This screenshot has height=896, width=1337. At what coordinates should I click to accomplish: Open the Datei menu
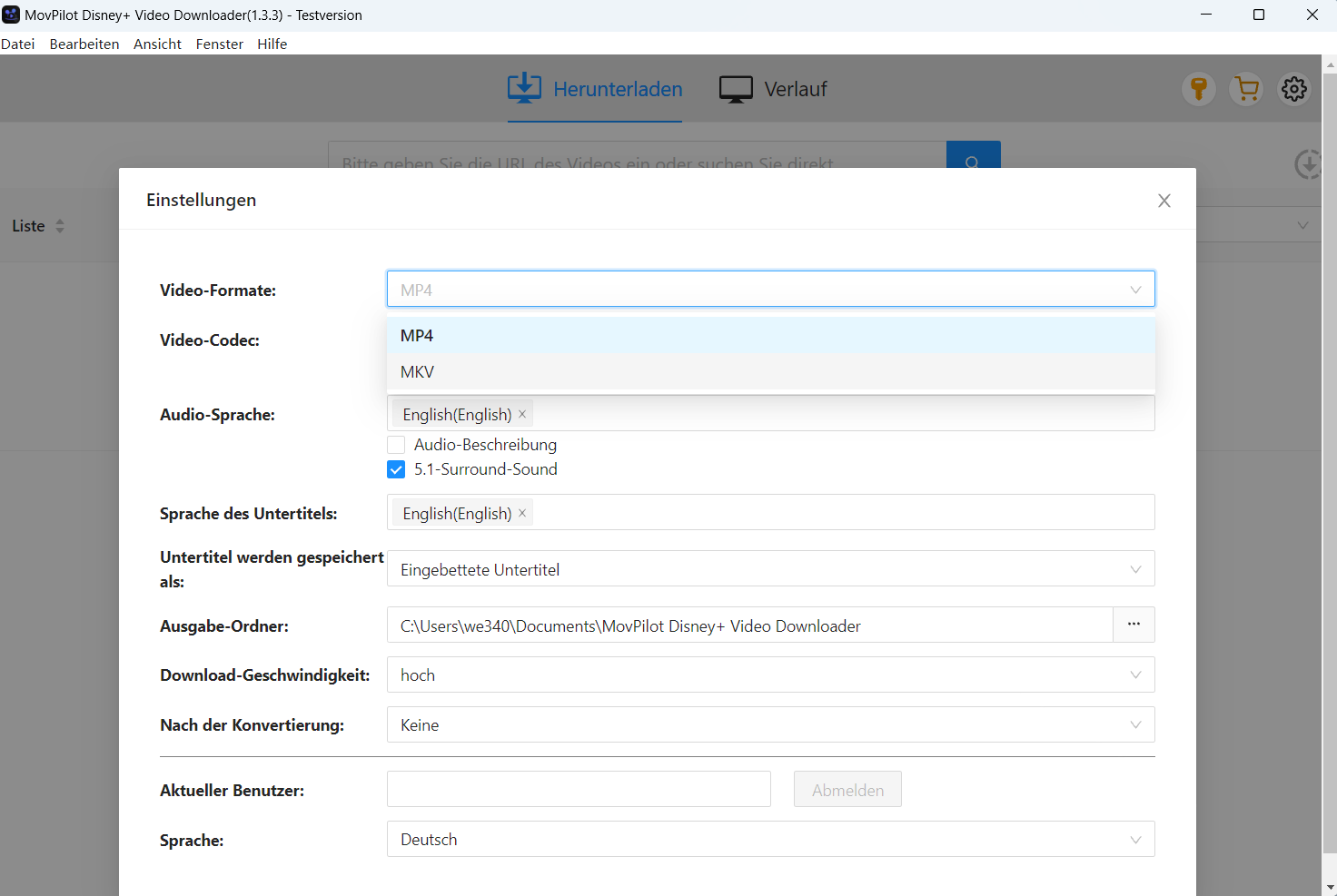tap(18, 44)
